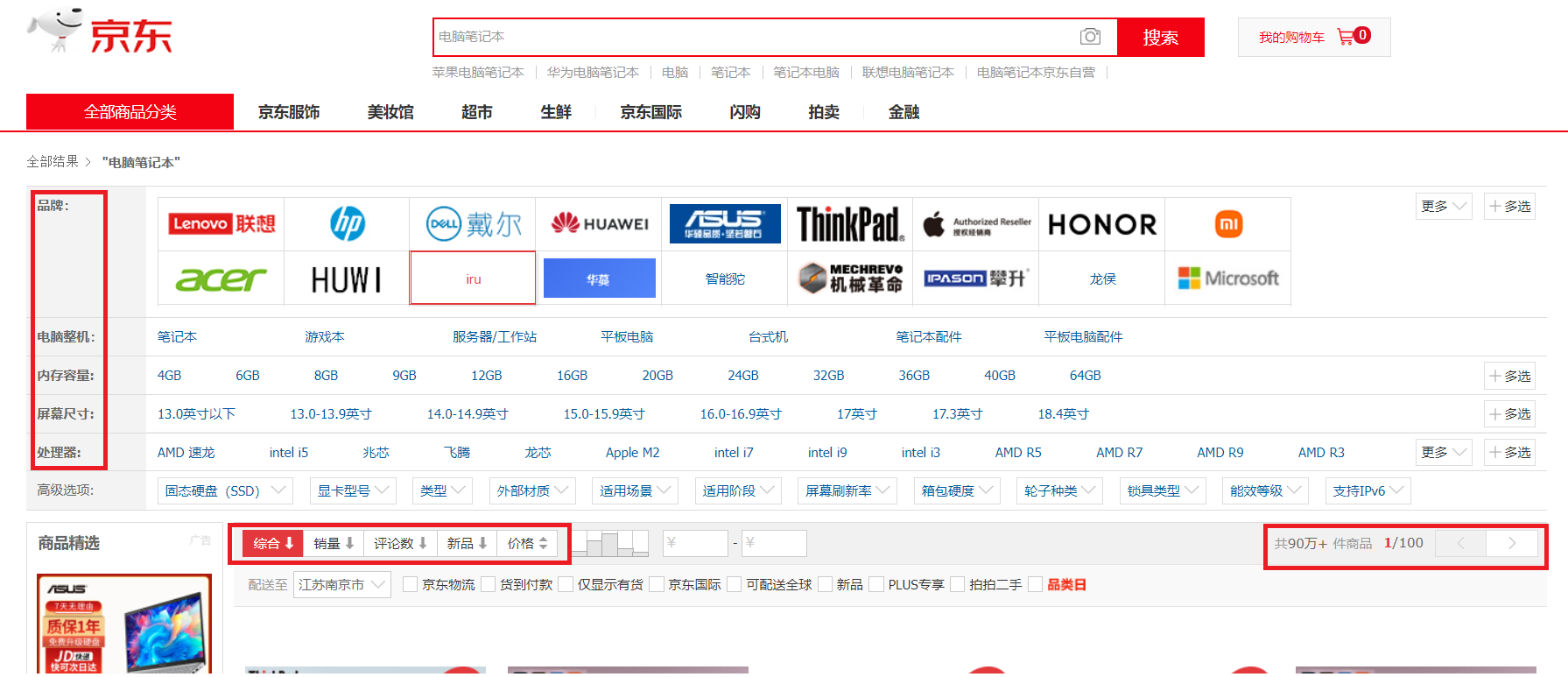Open 我的购物车 button
This screenshot has width=1568, height=677.
pyautogui.click(x=1314, y=38)
